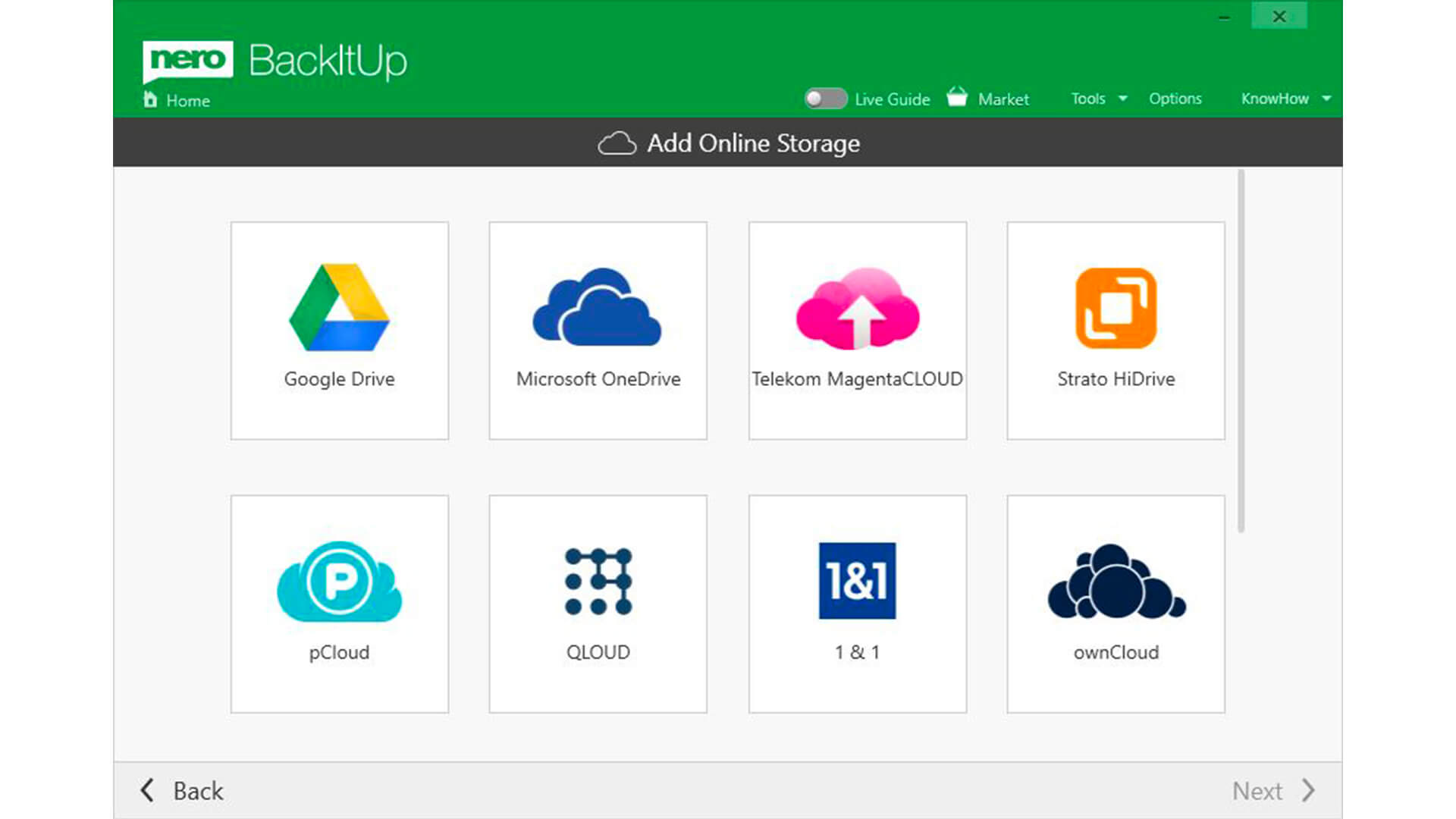Image resolution: width=1456 pixels, height=819 pixels.
Task: Open the Market menu item
Action: tap(1003, 99)
